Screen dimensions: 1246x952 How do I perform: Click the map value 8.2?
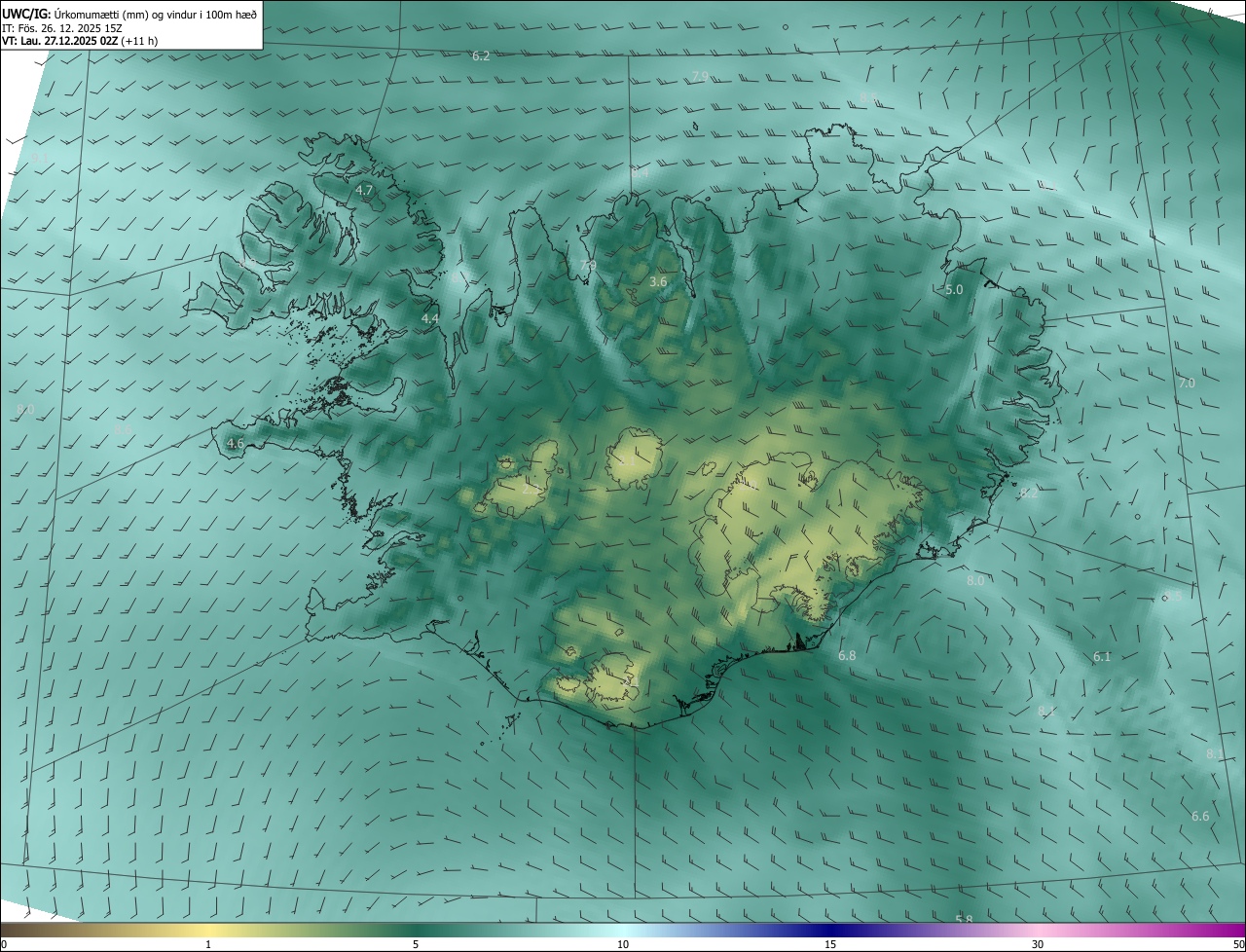pos(1029,494)
